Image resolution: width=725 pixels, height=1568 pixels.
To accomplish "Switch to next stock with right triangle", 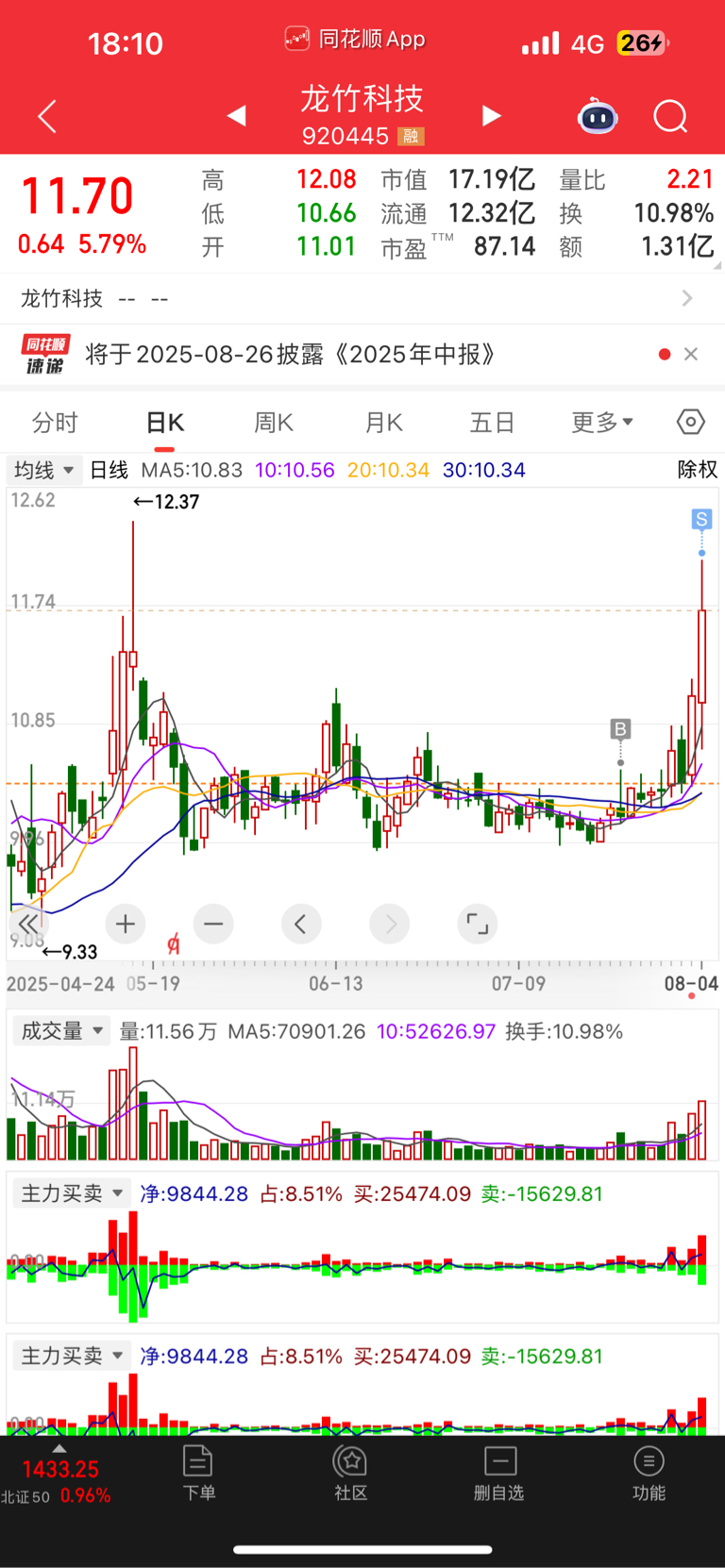I will point(491,115).
